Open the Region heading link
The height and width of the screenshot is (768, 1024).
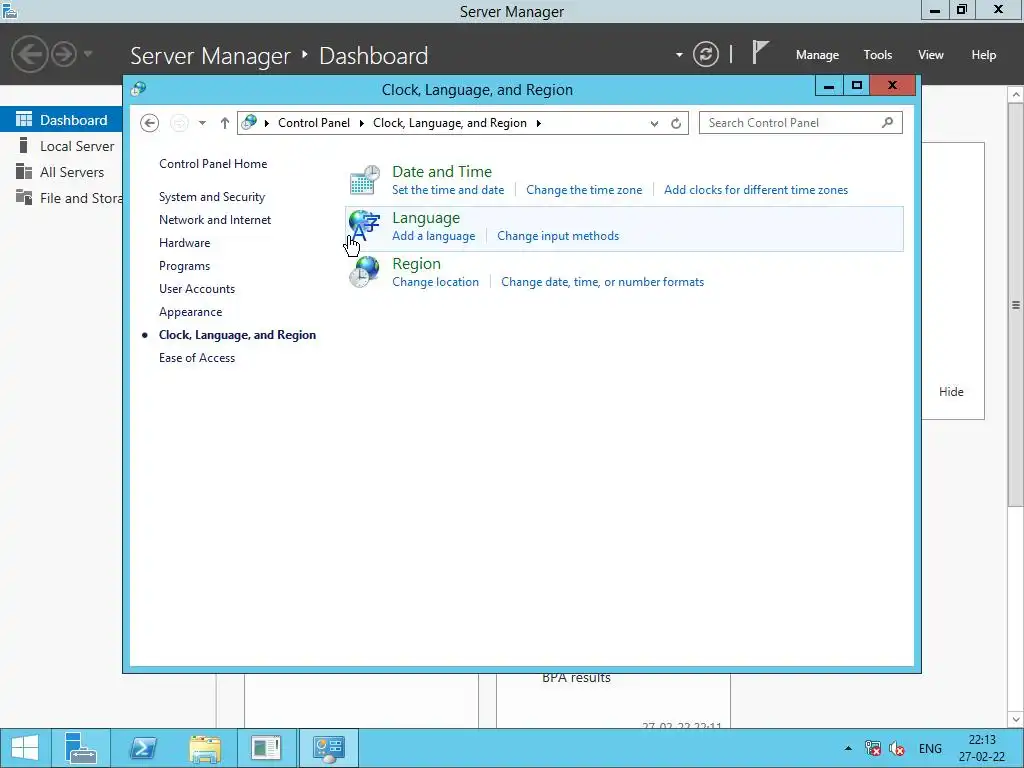[416, 264]
